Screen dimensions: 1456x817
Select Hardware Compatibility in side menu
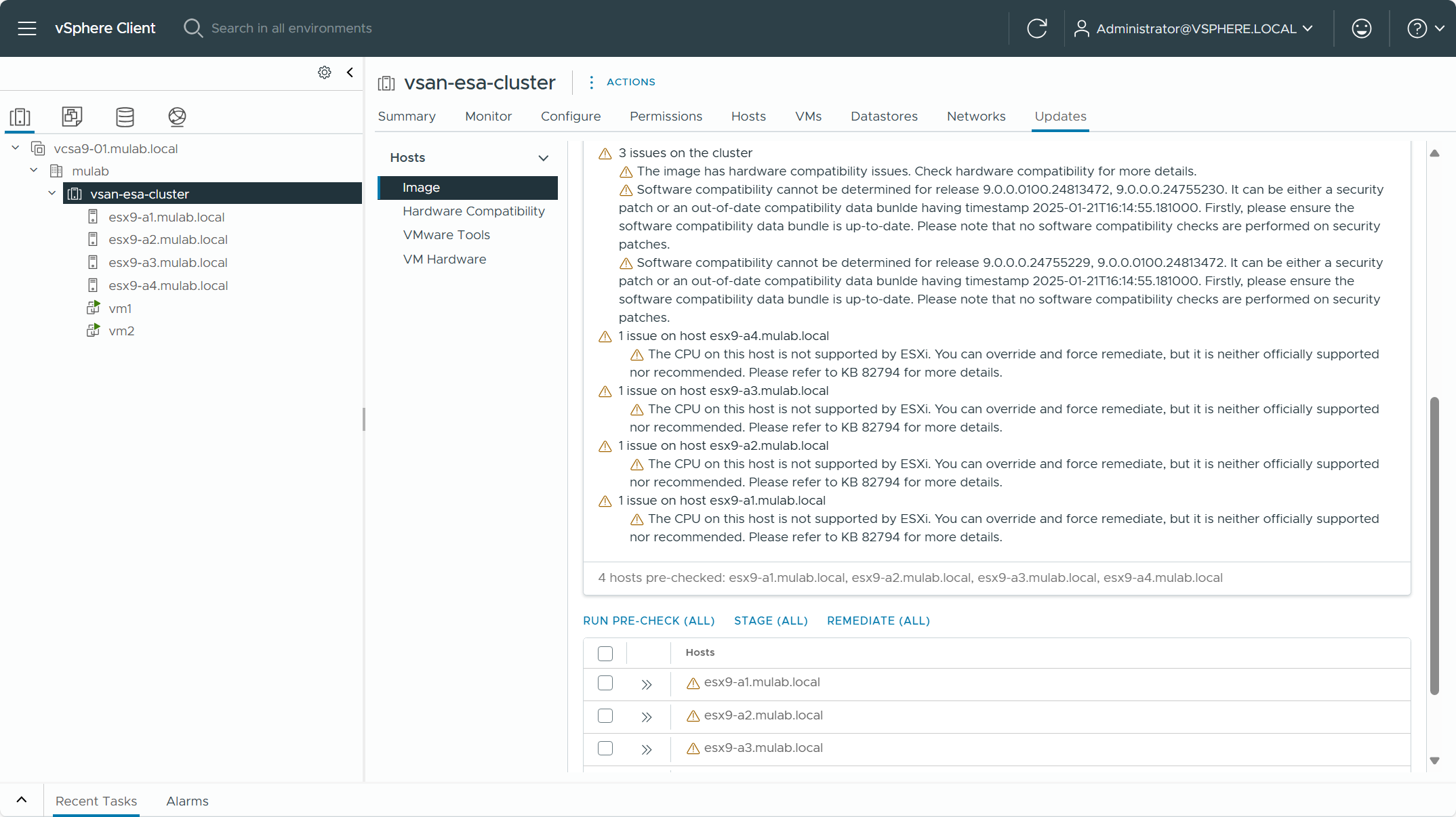[473, 211]
